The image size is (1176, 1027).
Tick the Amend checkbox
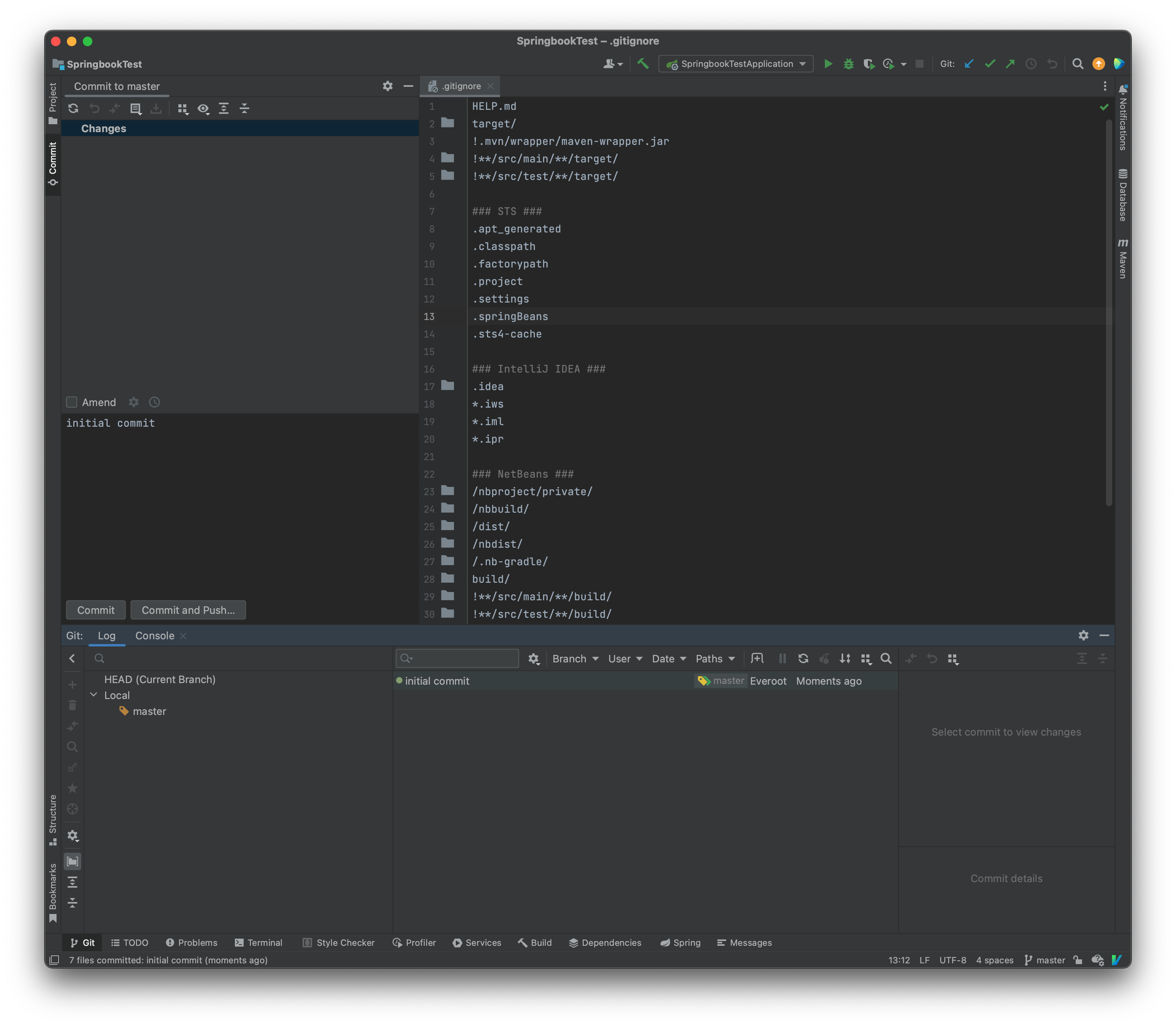pos(72,402)
